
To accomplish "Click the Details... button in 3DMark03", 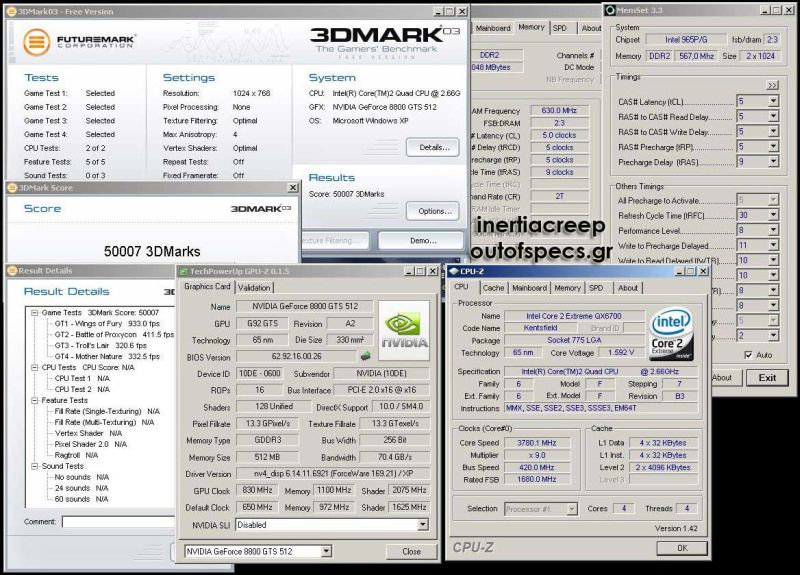I will tap(433, 147).
